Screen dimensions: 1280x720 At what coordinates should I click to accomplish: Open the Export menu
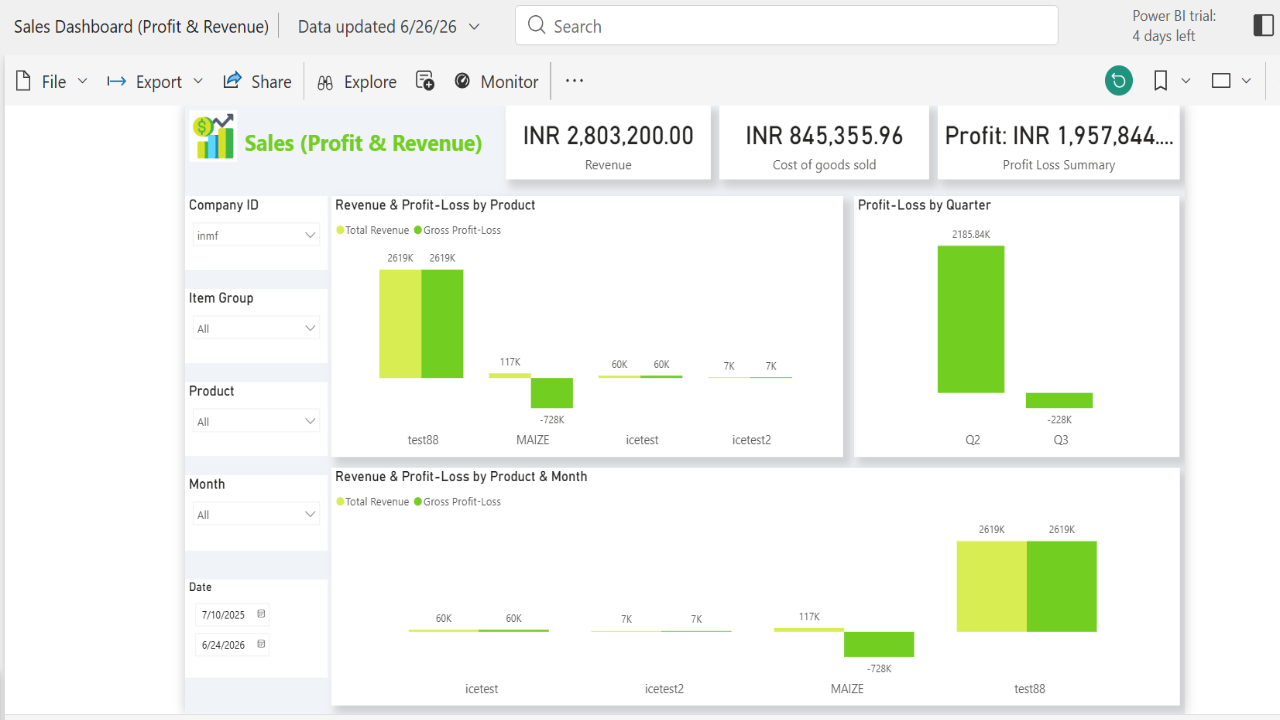coord(155,81)
